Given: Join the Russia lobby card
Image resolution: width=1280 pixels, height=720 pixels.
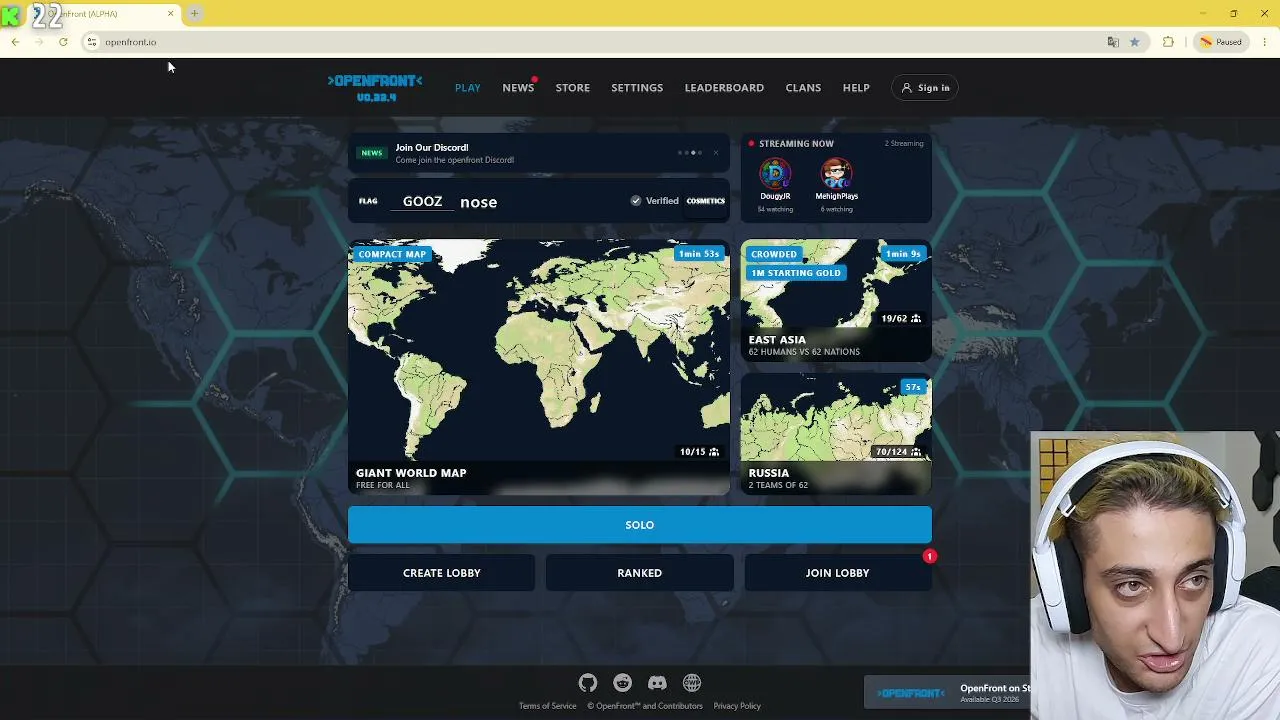Looking at the screenshot, I should 836,434.
